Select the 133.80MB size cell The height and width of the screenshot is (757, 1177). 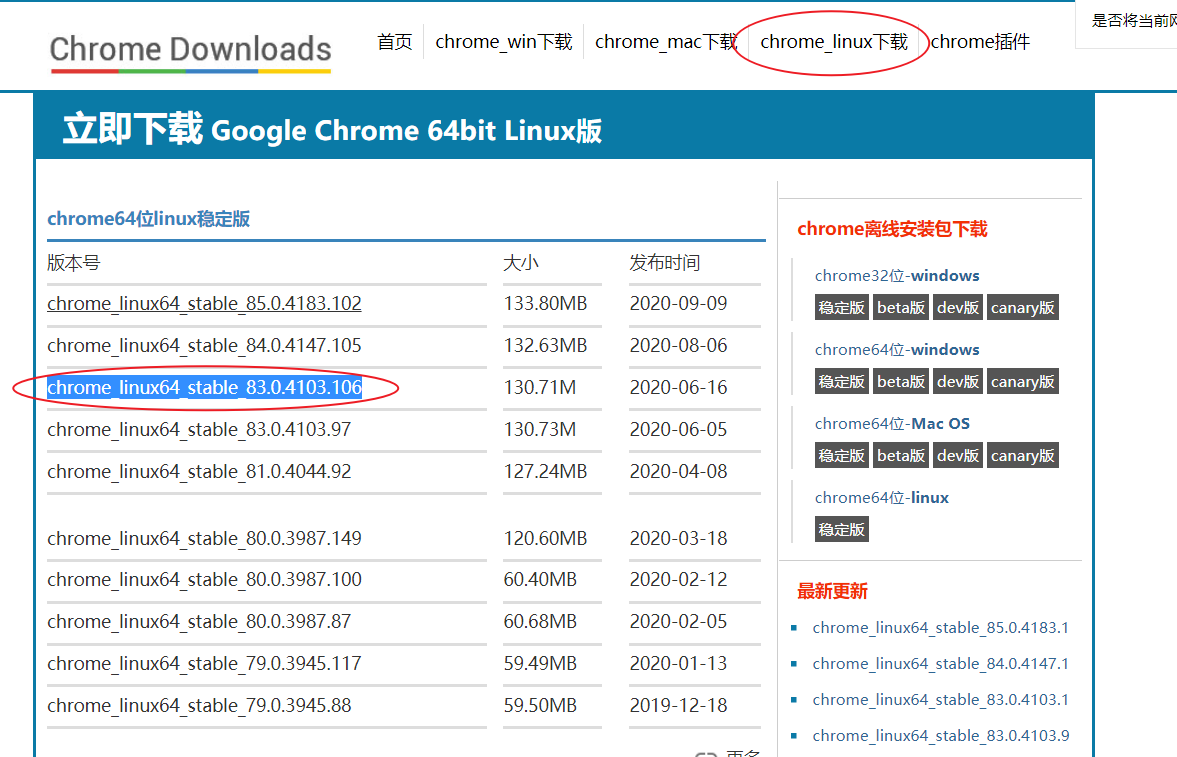(545, 303)
